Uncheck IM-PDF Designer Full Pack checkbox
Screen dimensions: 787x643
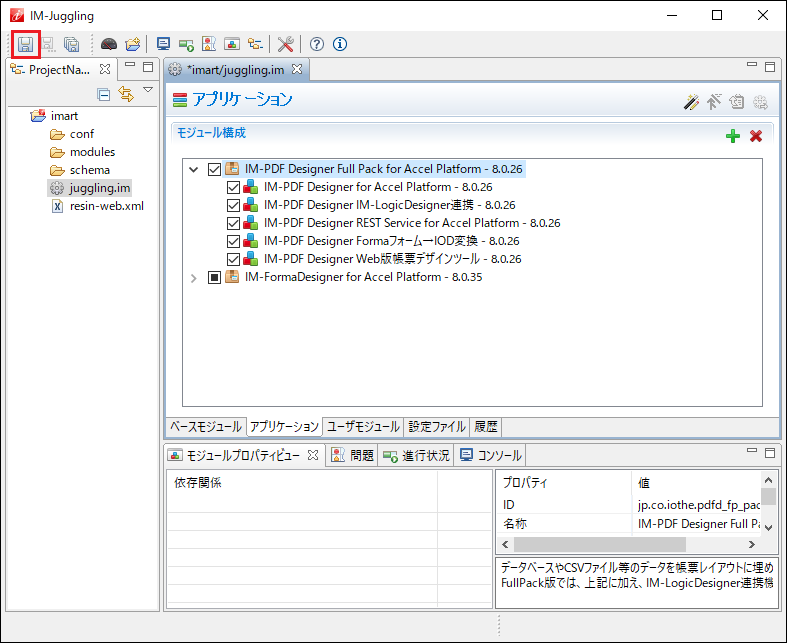click(x=215, y=169)
